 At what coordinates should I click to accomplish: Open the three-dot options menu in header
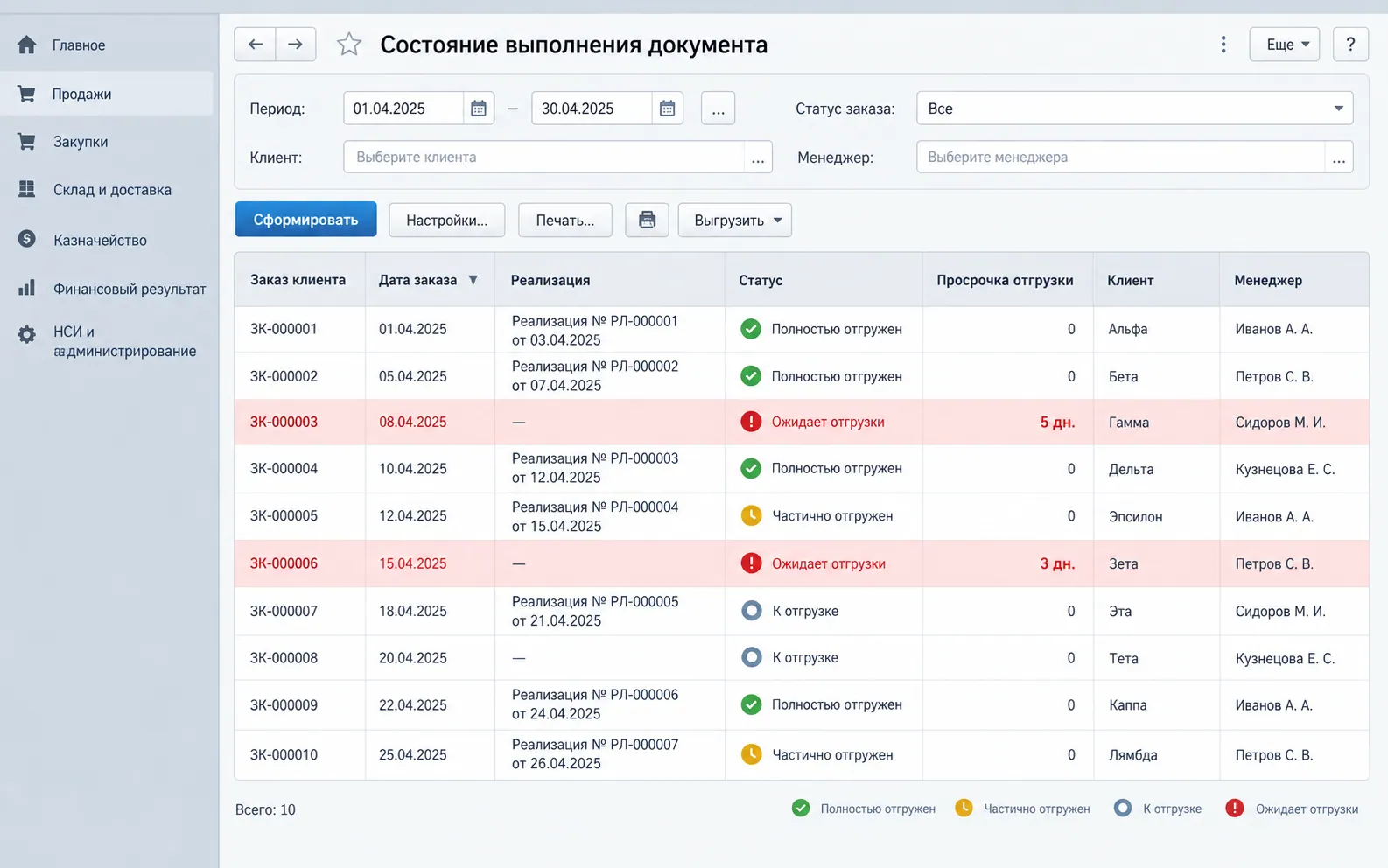tap(1223, 45)
